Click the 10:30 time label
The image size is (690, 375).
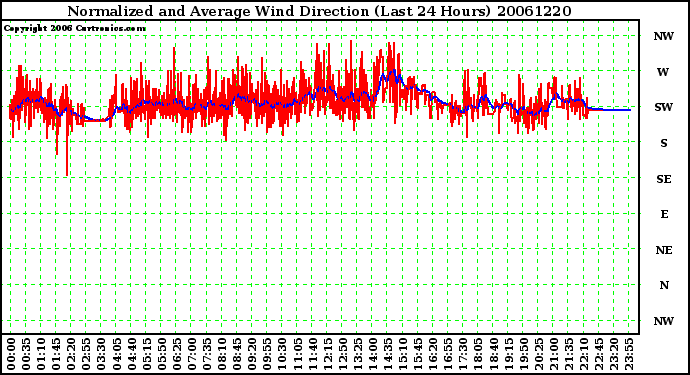tap(282, 354)
